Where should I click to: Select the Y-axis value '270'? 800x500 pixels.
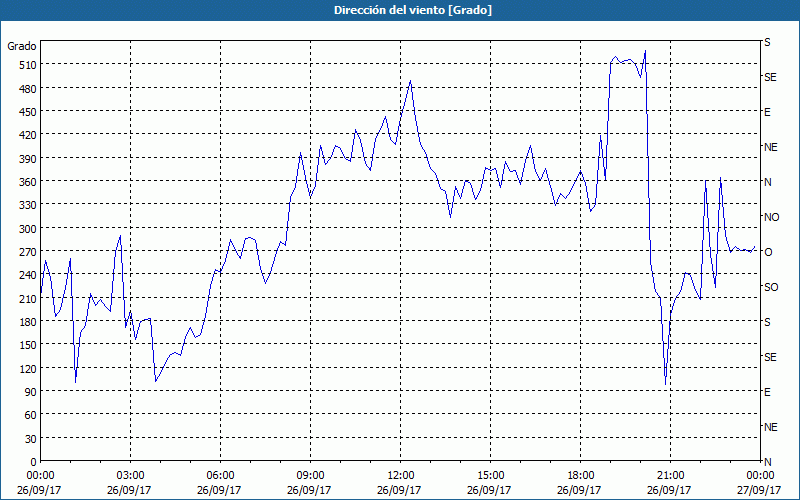[x=28, y=252]
